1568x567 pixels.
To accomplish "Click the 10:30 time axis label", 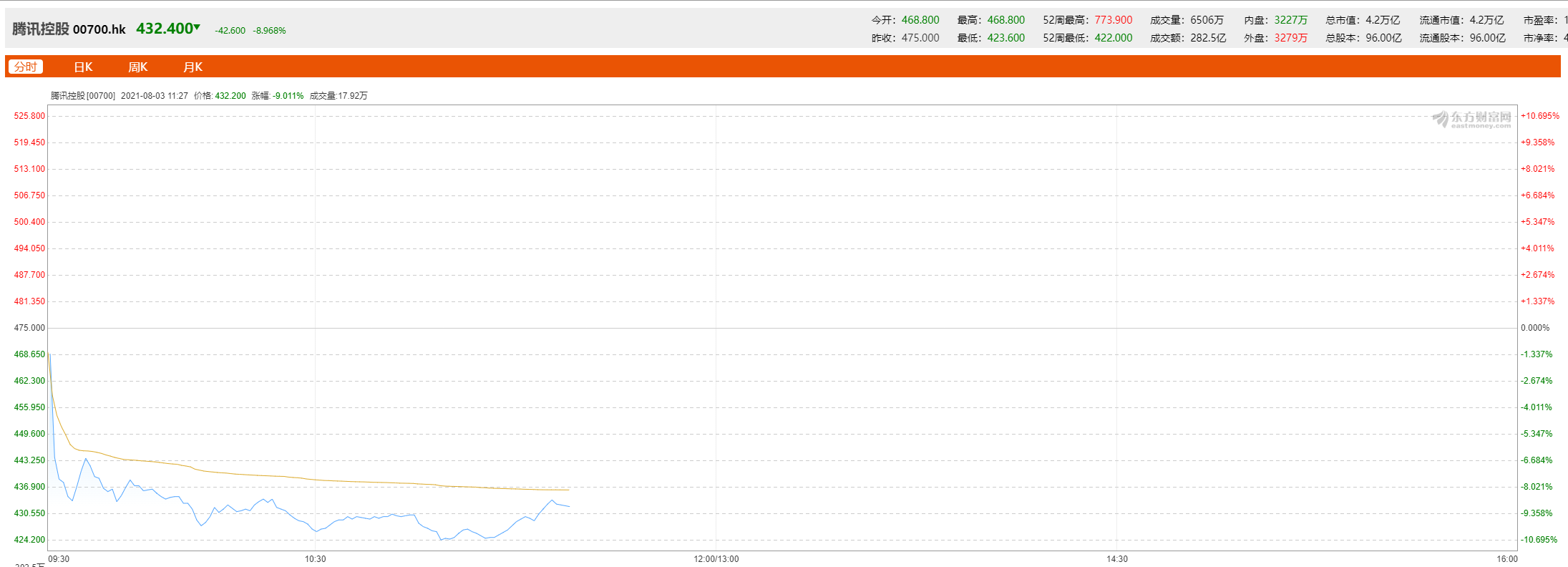I will 316,559.
